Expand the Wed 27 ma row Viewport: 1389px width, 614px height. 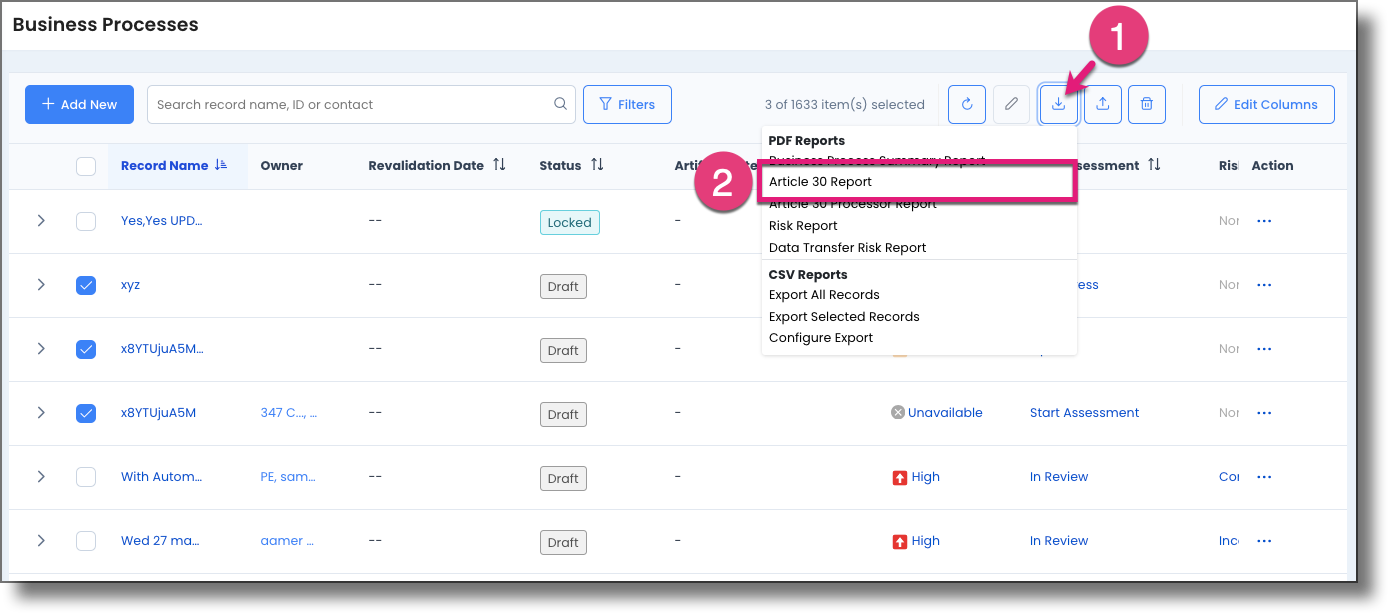tap(41, 541)
